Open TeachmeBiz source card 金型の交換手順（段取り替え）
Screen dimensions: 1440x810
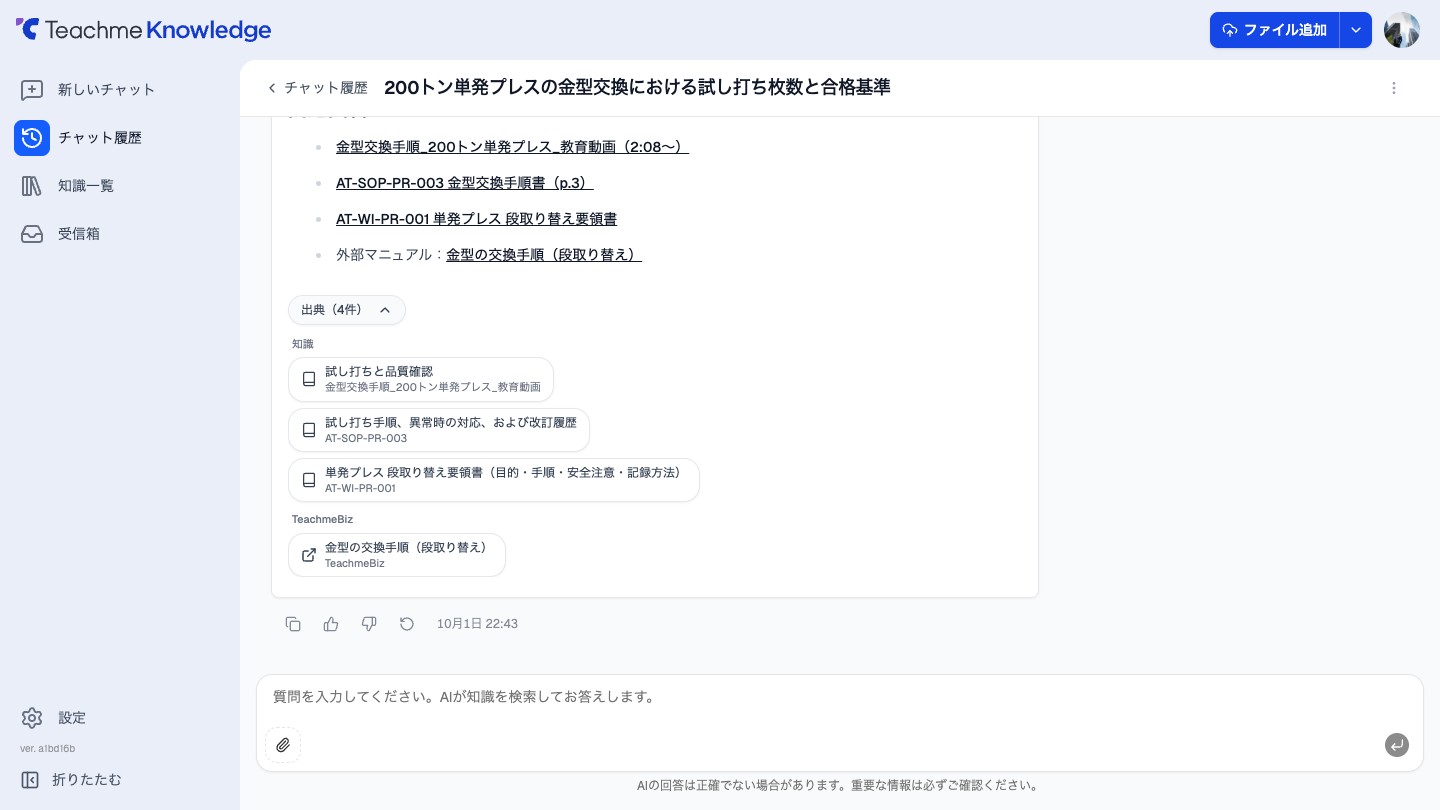click(x=397, y=555)
